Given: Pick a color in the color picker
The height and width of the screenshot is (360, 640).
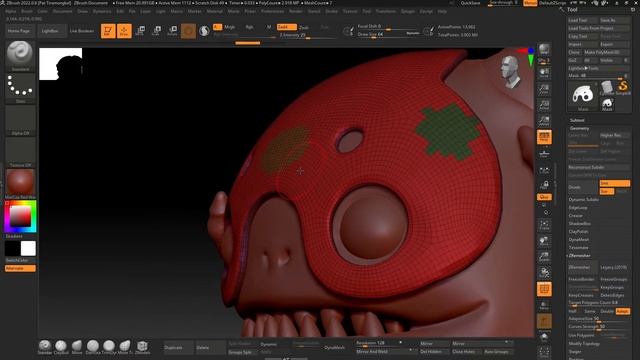Looking at the screenshot, I should click(20, 217).
